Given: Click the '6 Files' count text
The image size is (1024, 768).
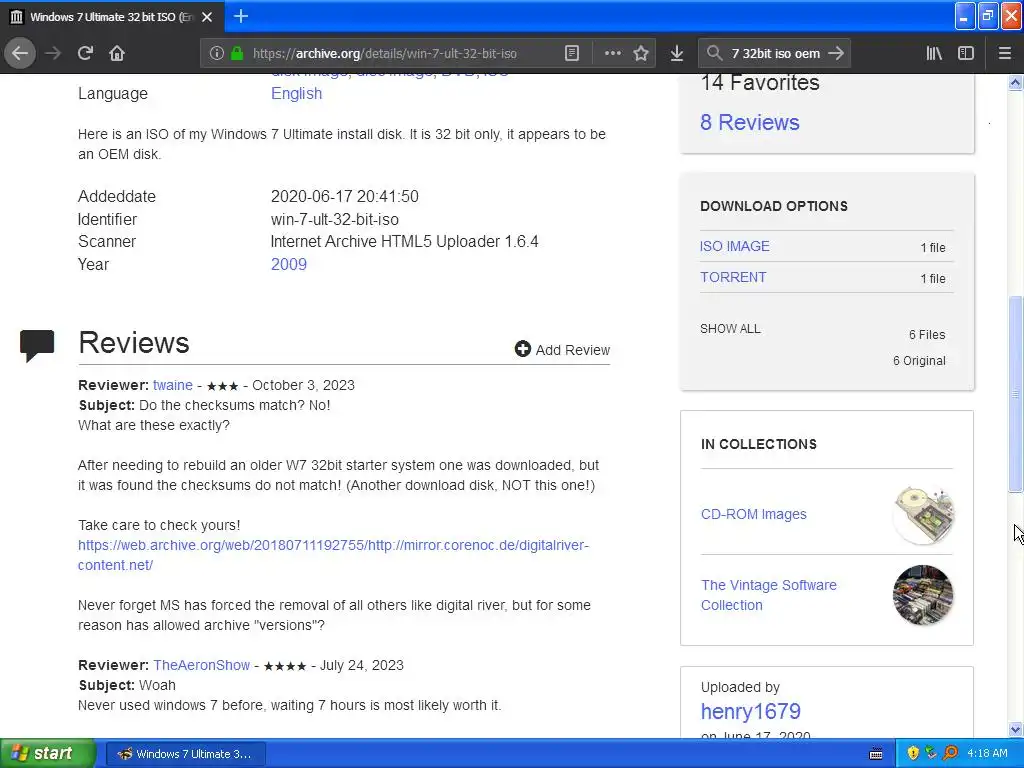Looking at the screenshot, I should (927, 334).
